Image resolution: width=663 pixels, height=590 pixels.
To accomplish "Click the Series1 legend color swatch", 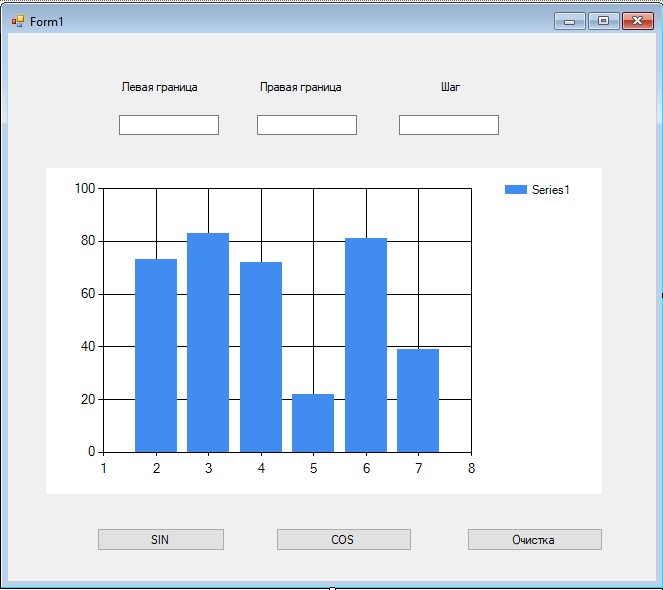I will tap(515, 190).
